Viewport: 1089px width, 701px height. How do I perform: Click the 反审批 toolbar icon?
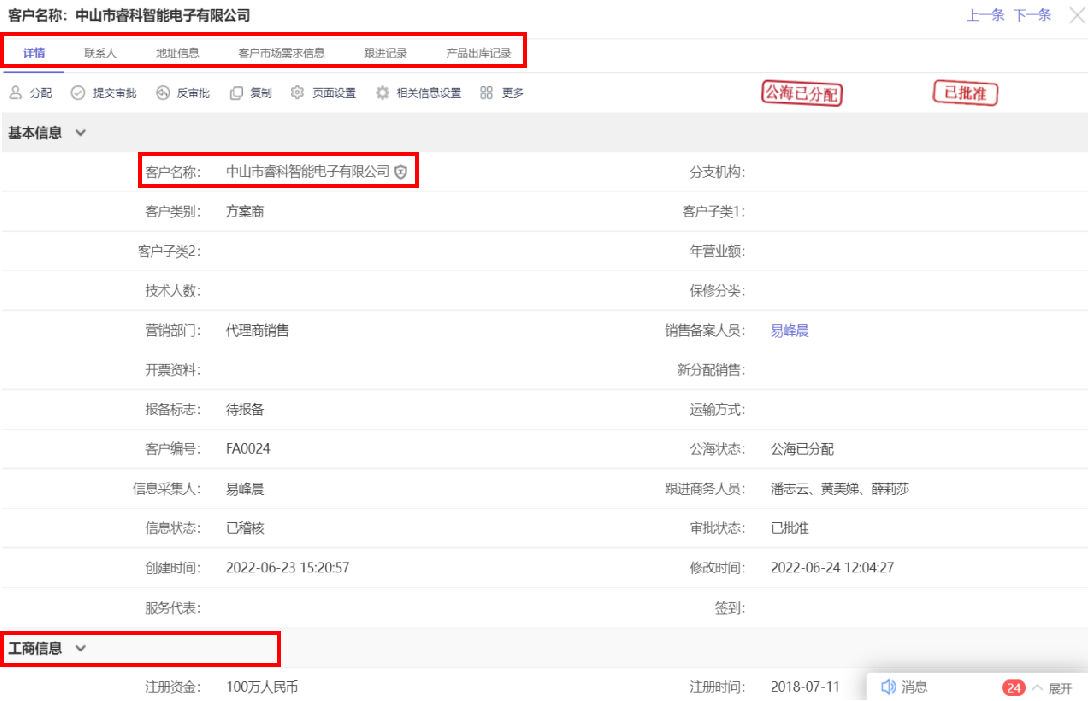pyautogui.click(x=163, y=93)
